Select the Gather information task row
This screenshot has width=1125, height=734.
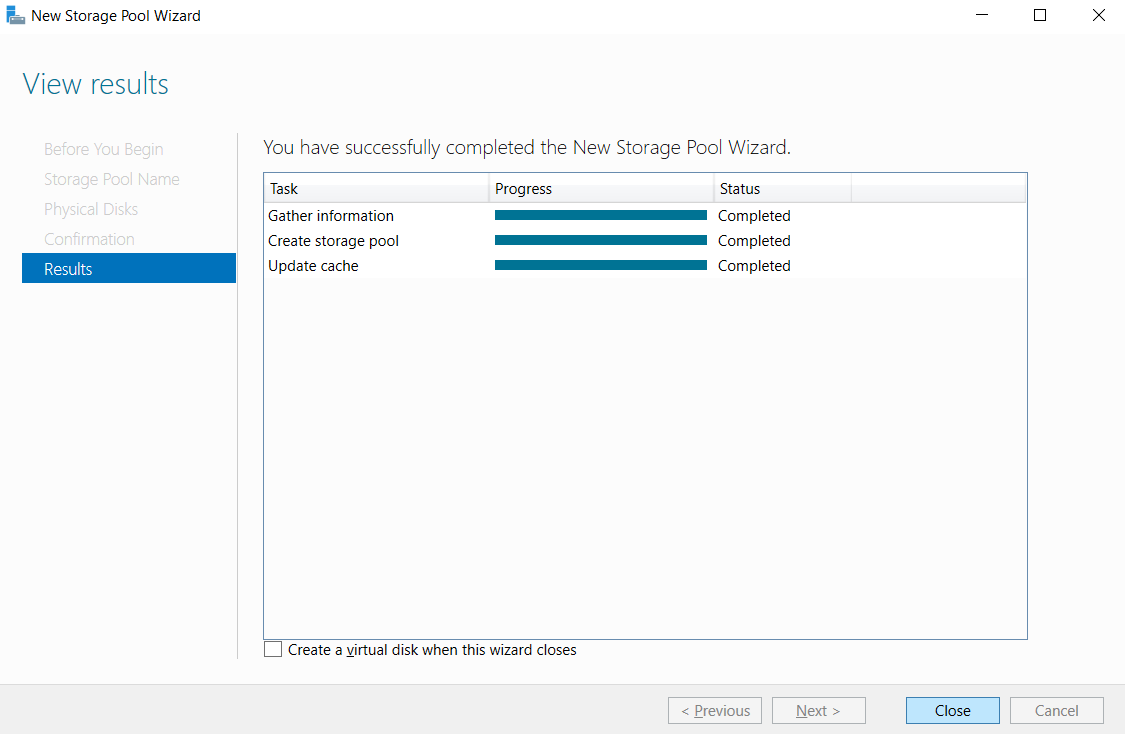(x=645, y=215)
